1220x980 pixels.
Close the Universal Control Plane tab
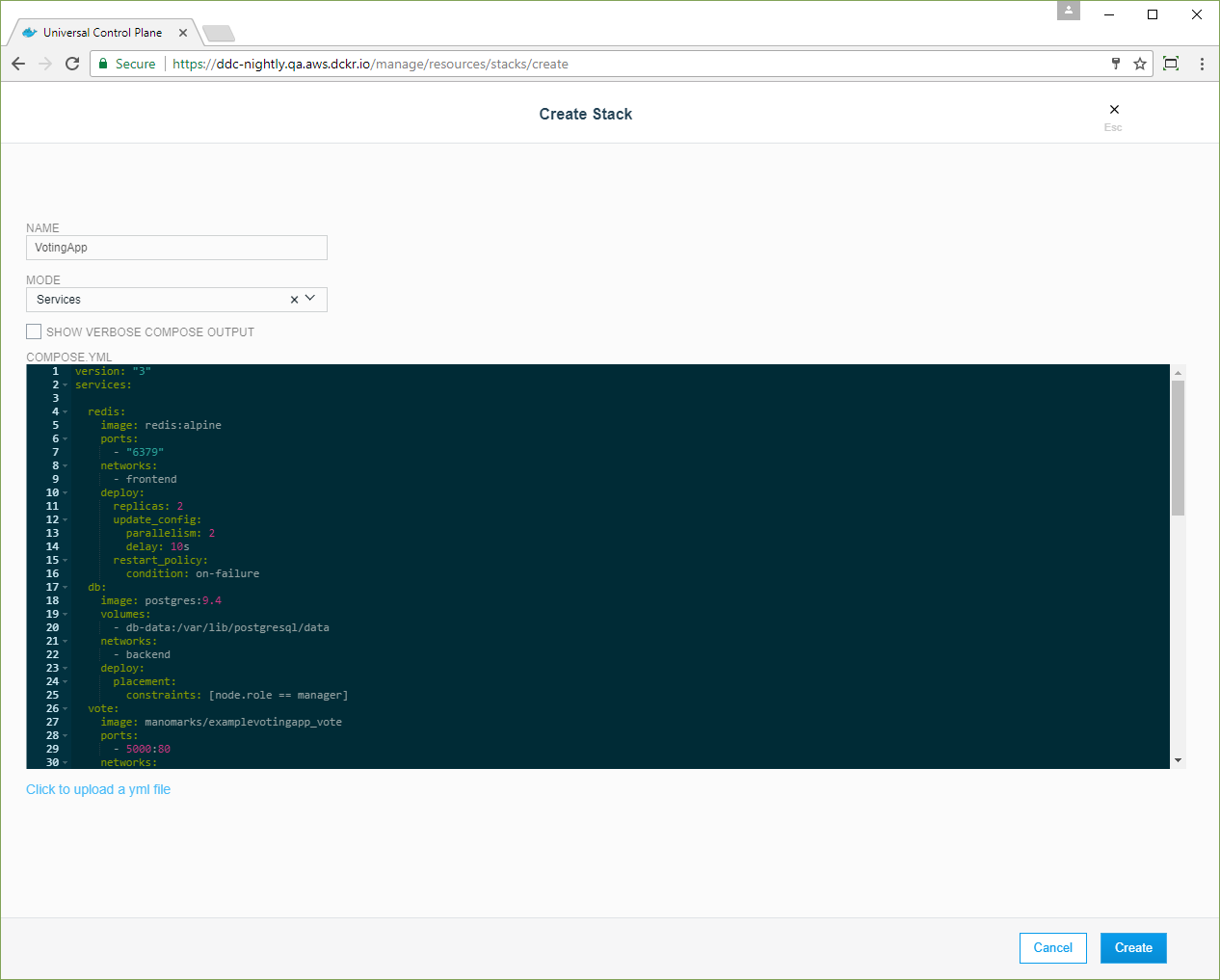click(x=183, y=33)
